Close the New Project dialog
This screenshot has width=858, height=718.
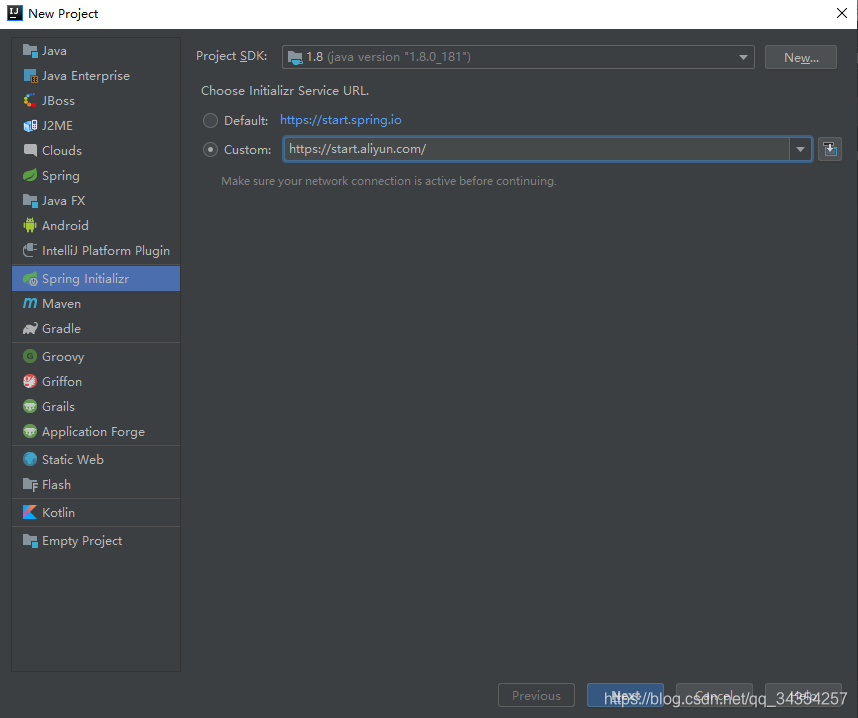[842, 13]
